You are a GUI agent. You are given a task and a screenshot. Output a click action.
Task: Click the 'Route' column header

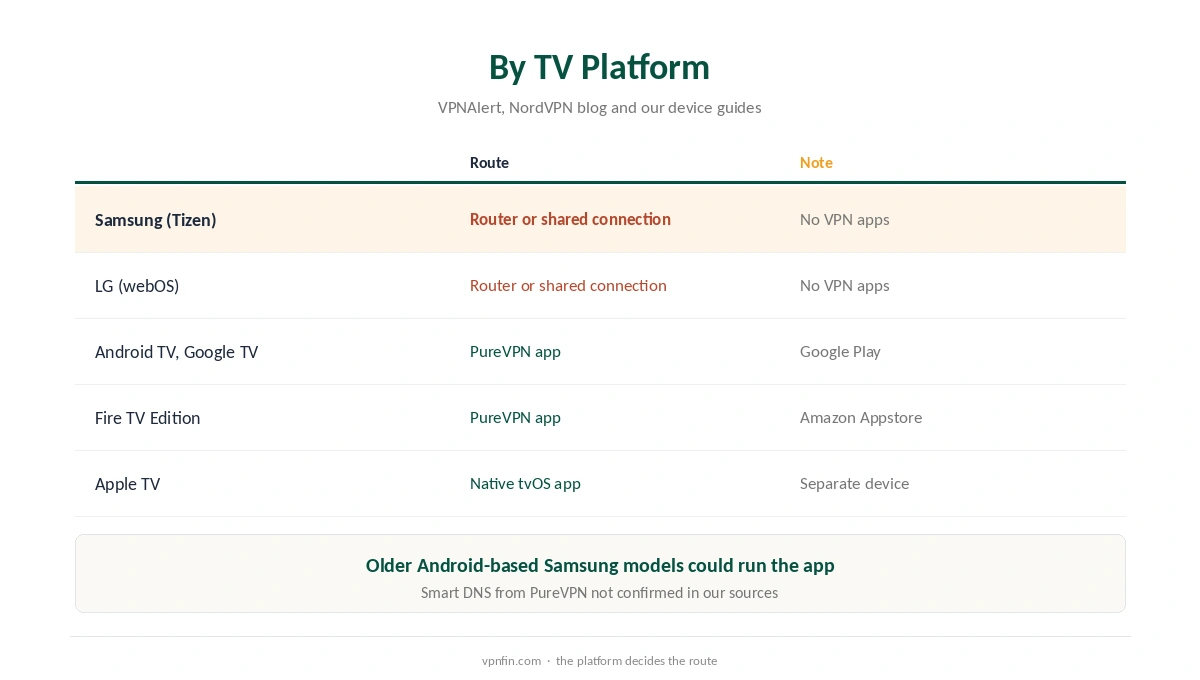(489, 162)
